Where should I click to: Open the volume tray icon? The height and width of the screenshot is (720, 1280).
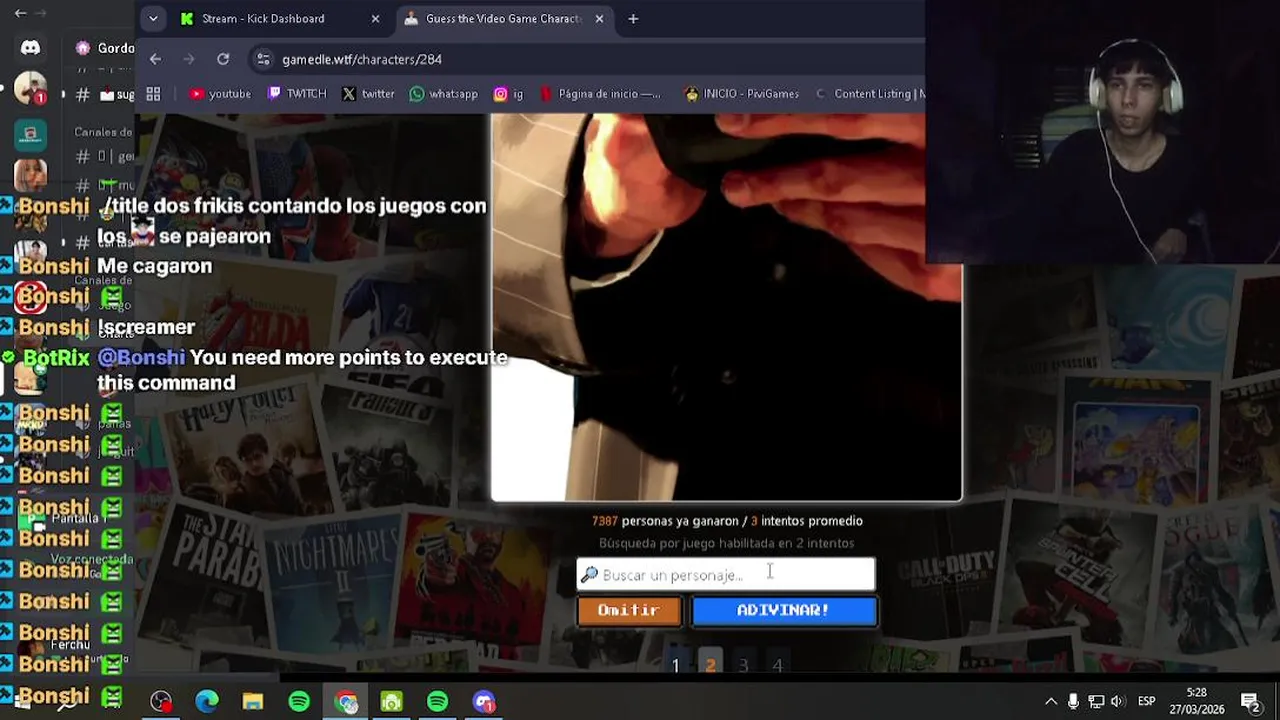tap(1117, 701)
